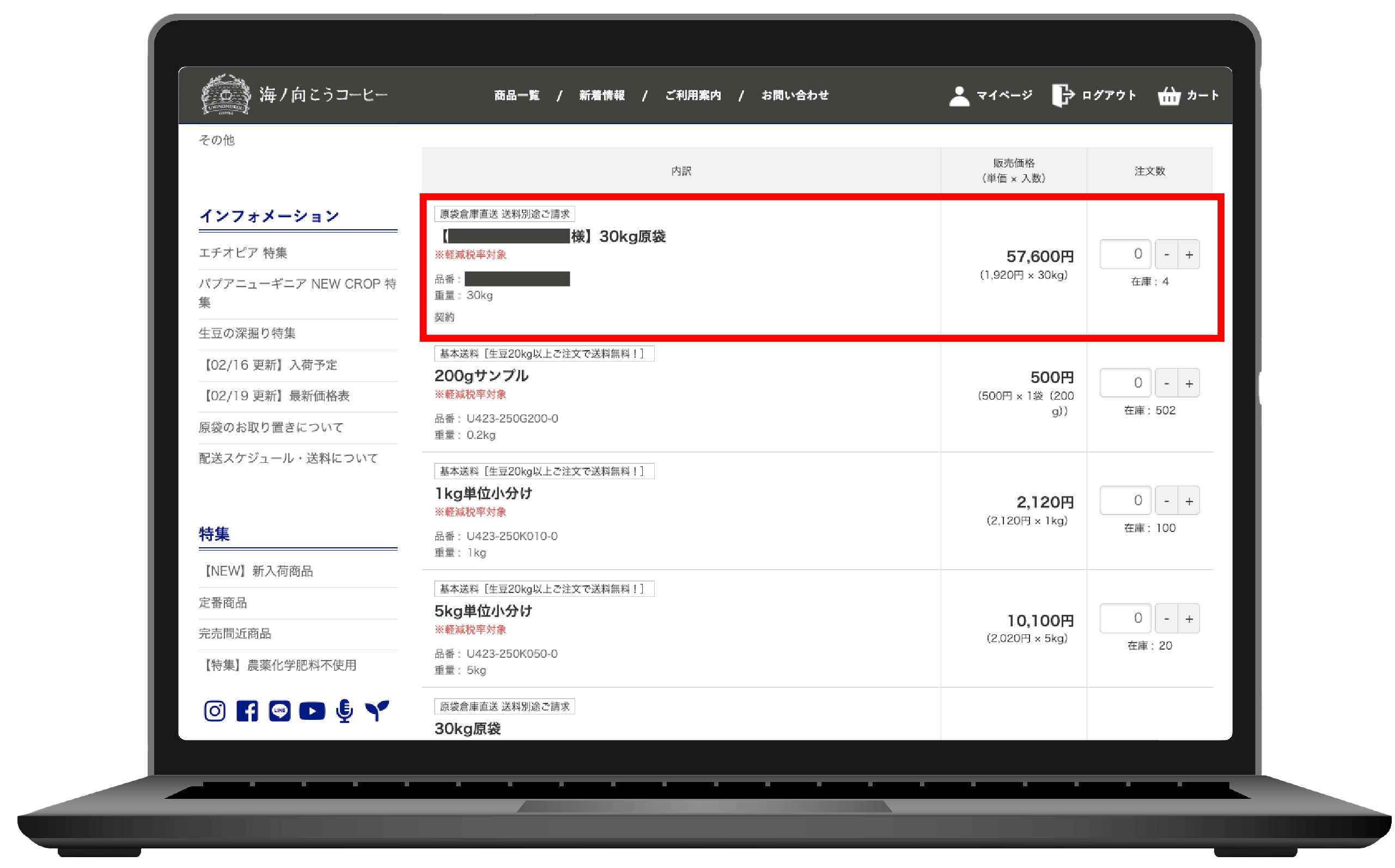Increase quantity for 200gサンプル

click(x=1189, y=383)
